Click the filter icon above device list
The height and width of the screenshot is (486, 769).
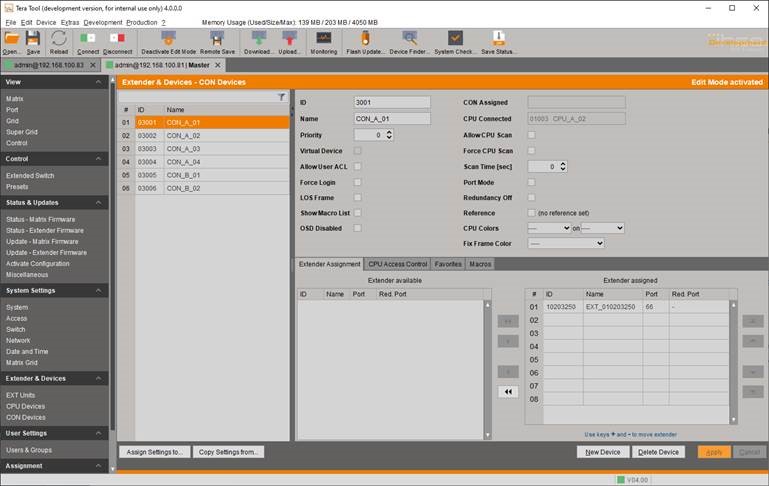coord(281,97)
